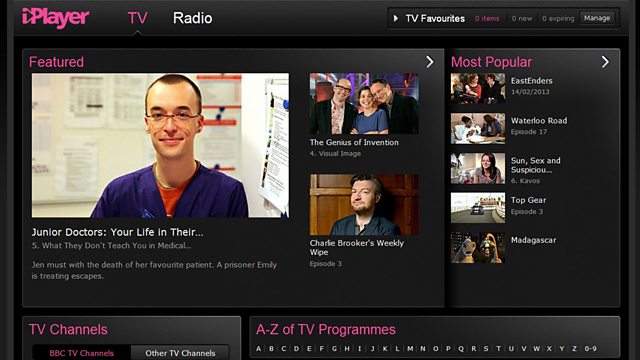Open the Madagascar thumbnail
The height and width of the screenshot is (360, 640).
(x=478, y=248)
